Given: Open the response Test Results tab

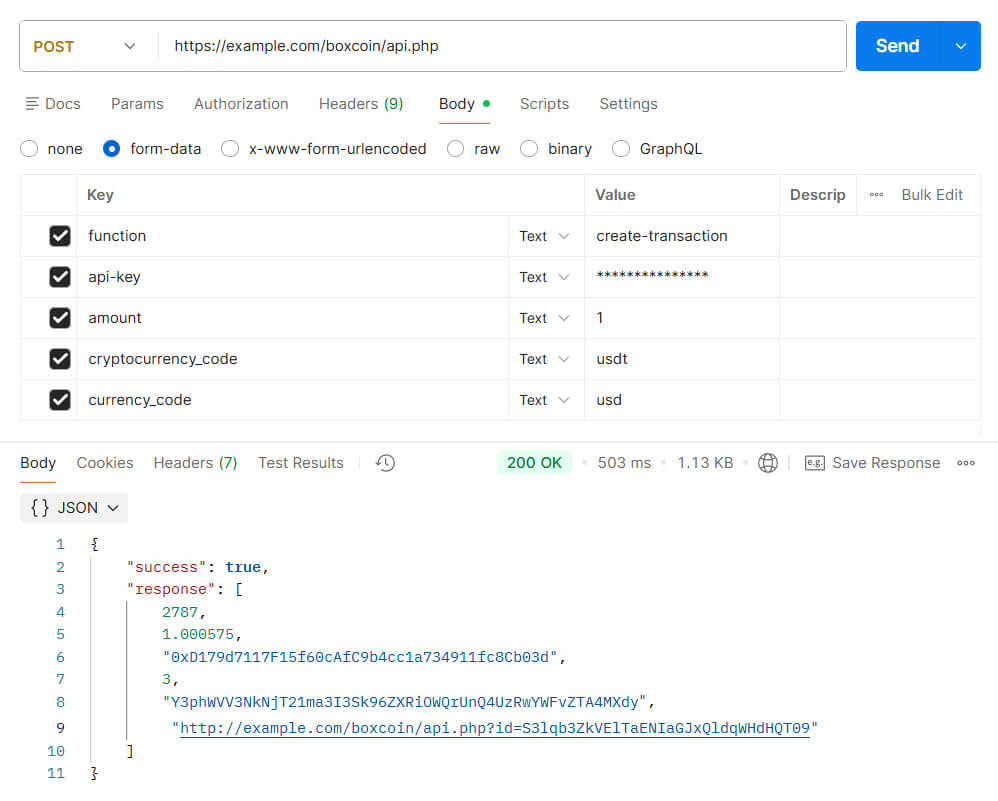Looking at the screenshot, I should click(300, 463).
